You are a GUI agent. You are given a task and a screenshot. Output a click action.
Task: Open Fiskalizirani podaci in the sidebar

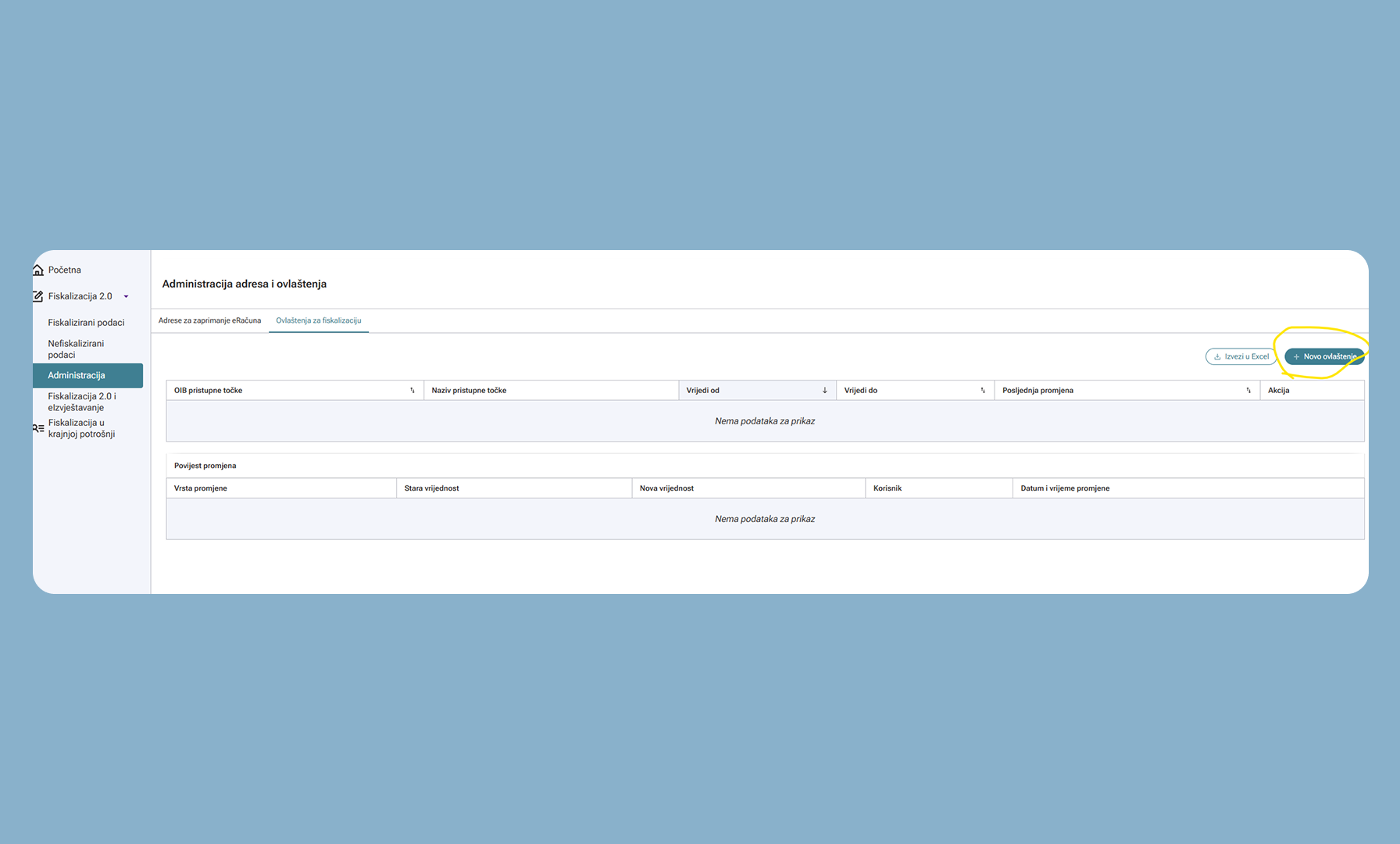click(x=86, y=323)
